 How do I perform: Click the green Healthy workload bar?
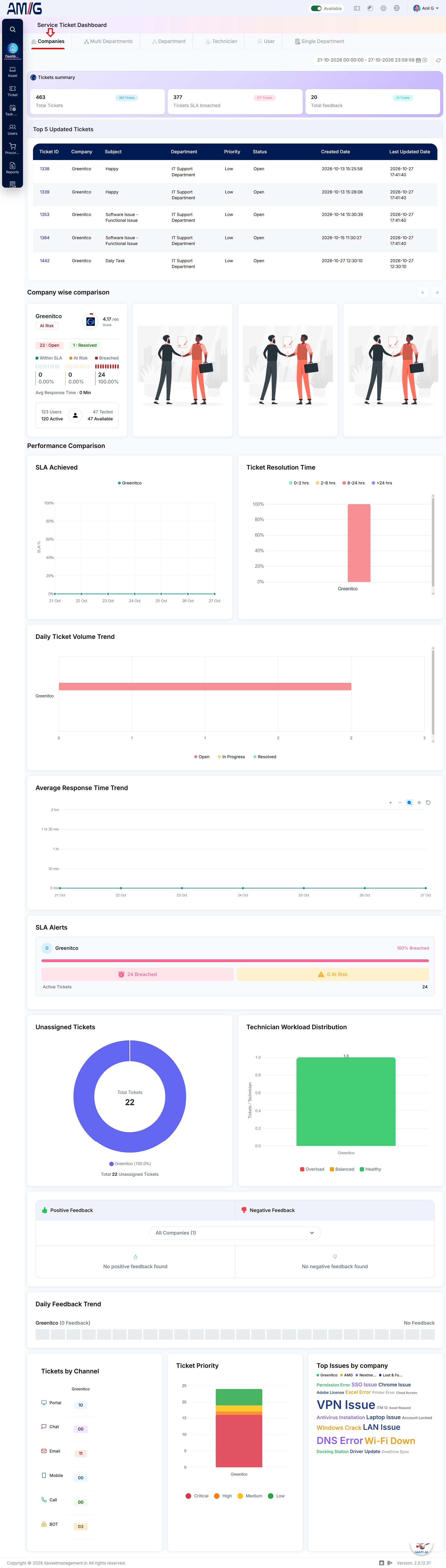coord(346,1102)
